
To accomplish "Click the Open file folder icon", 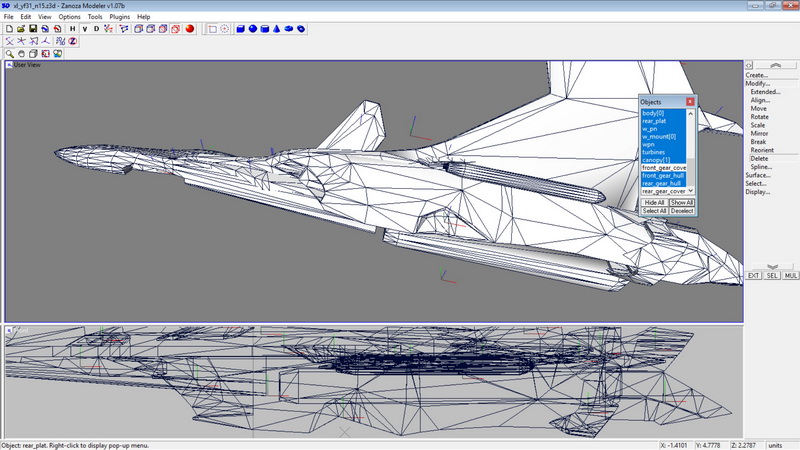I will click(x=21, y=29).
